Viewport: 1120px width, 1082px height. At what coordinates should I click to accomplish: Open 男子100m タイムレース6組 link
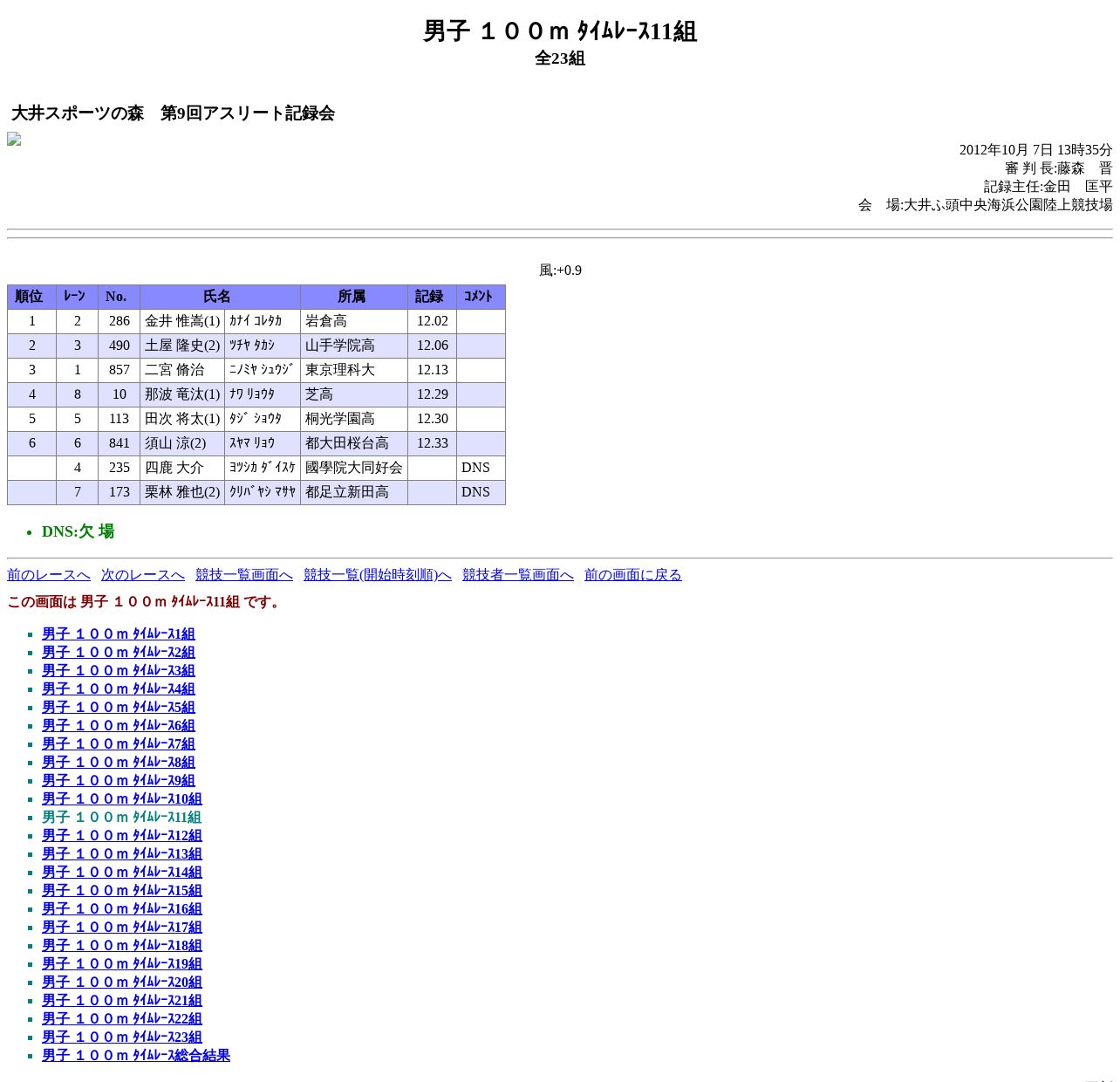tap(119, 726)
